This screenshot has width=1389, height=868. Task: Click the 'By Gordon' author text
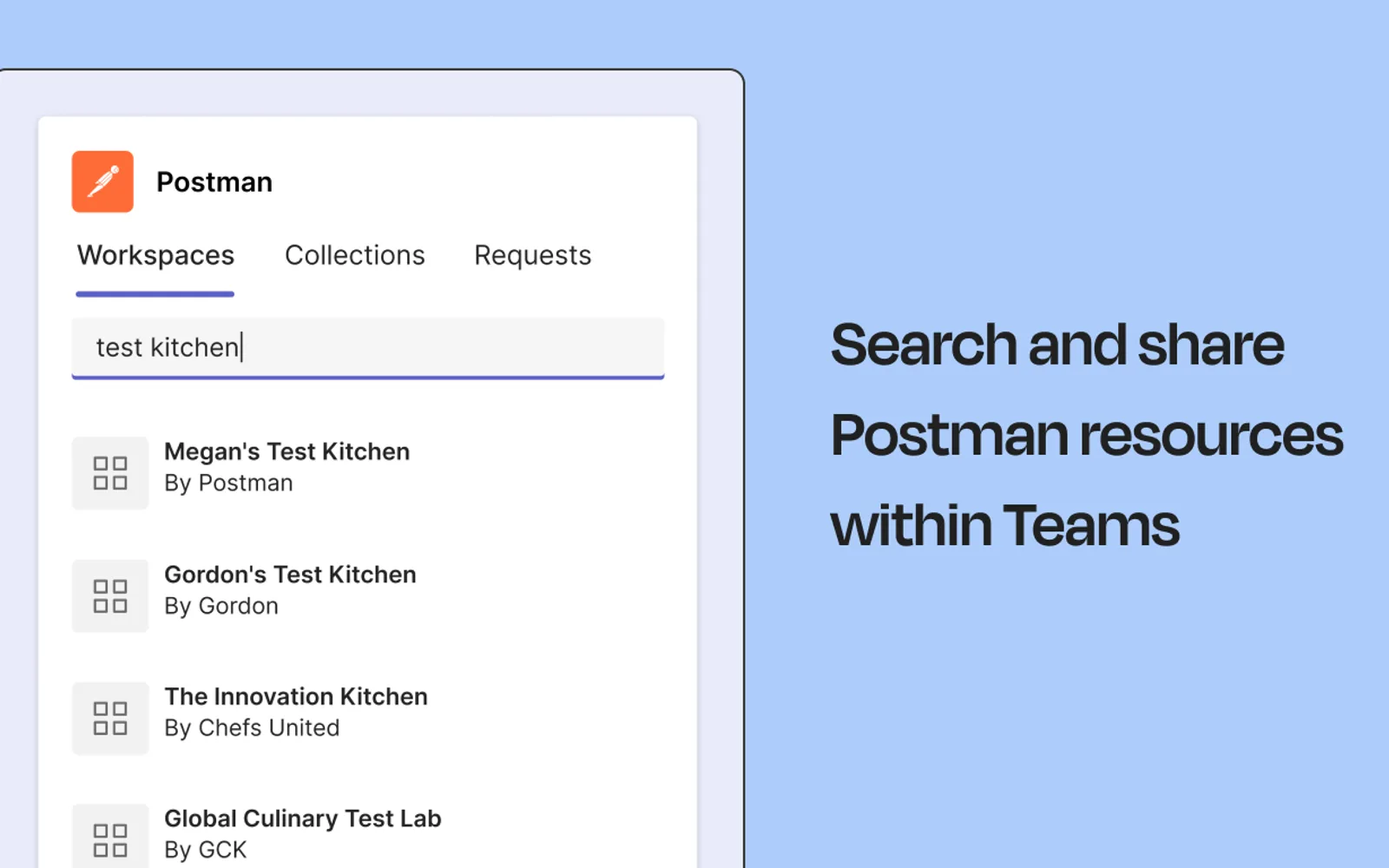221,606
